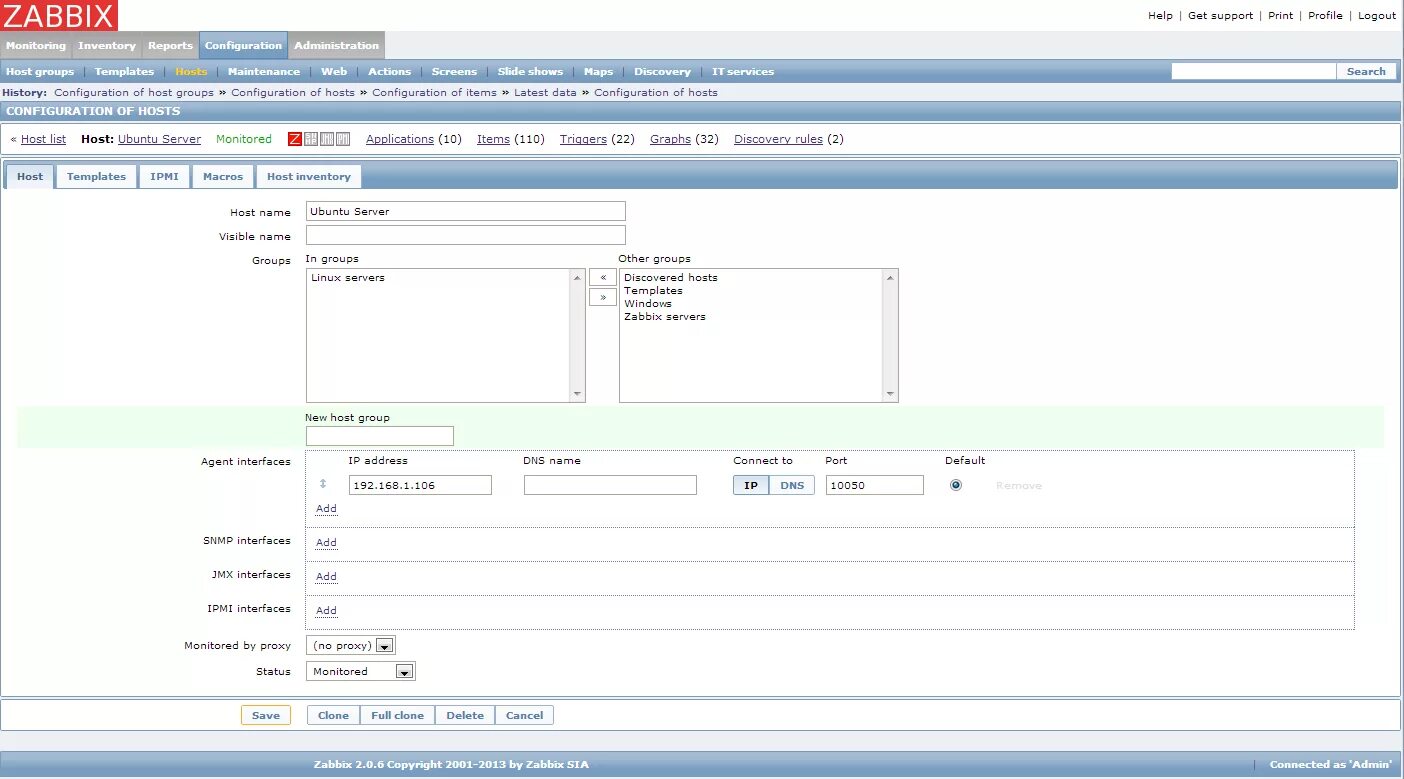Move selected group into In groups («)
Viewport: 1404px width, 779px height.
pos(603,277)
